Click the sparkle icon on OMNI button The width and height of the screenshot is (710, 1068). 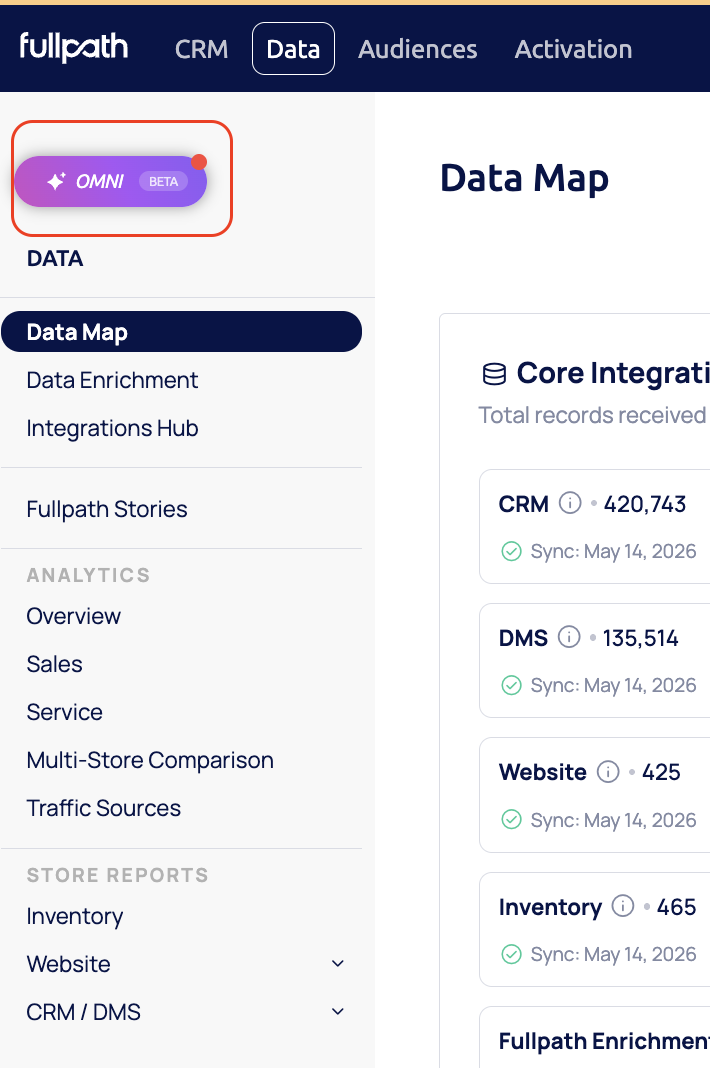point(56,180)
